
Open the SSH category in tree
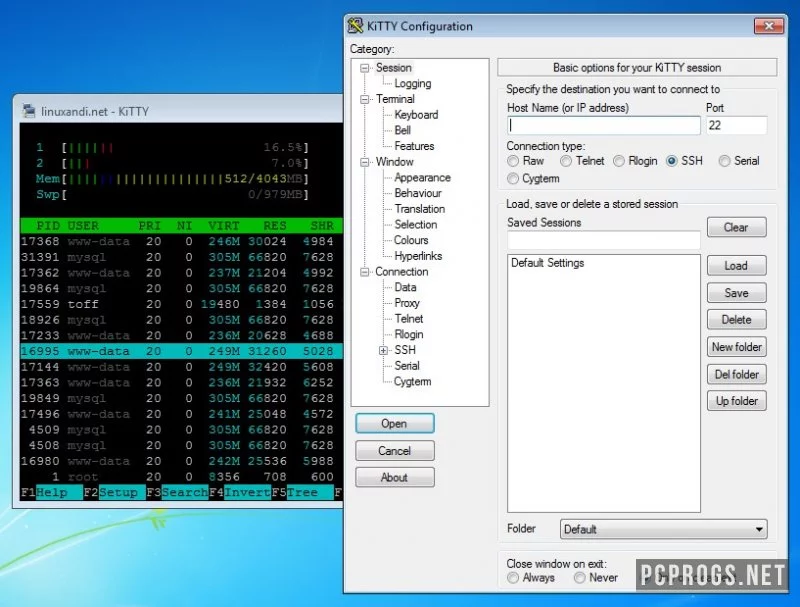pos(405,350)
